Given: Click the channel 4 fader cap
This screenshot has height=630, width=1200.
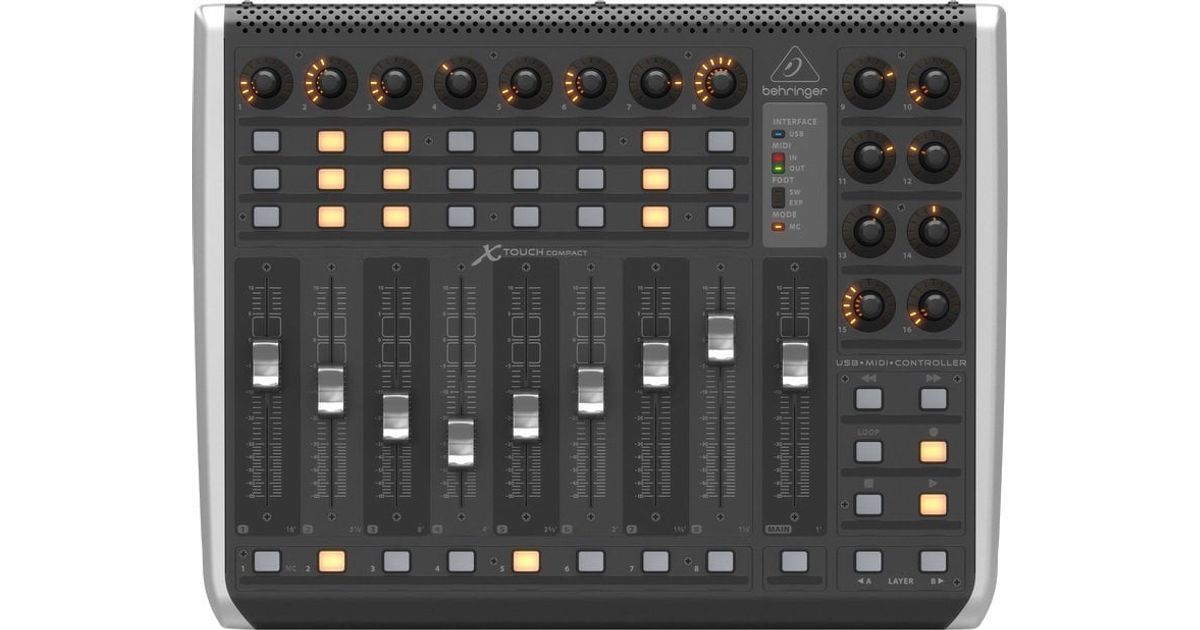Looking at the screenshot, I should tap(460, 441).
